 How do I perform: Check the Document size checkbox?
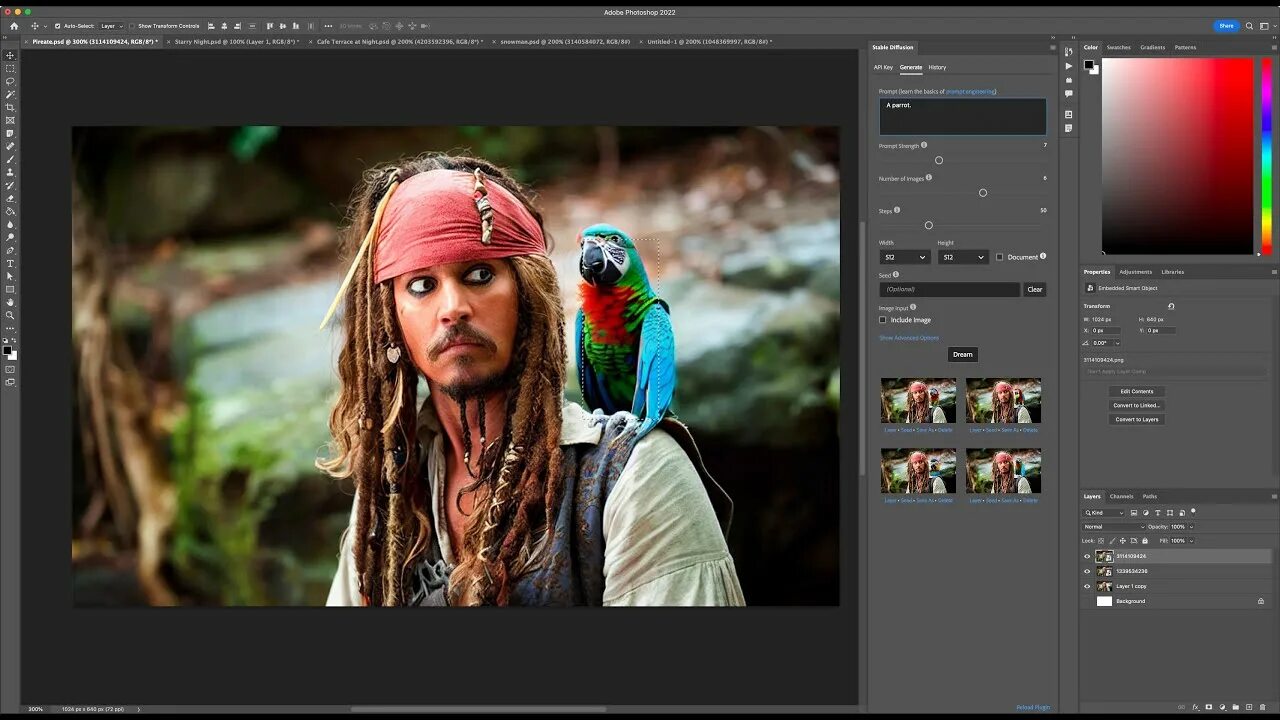click(999, 257)
